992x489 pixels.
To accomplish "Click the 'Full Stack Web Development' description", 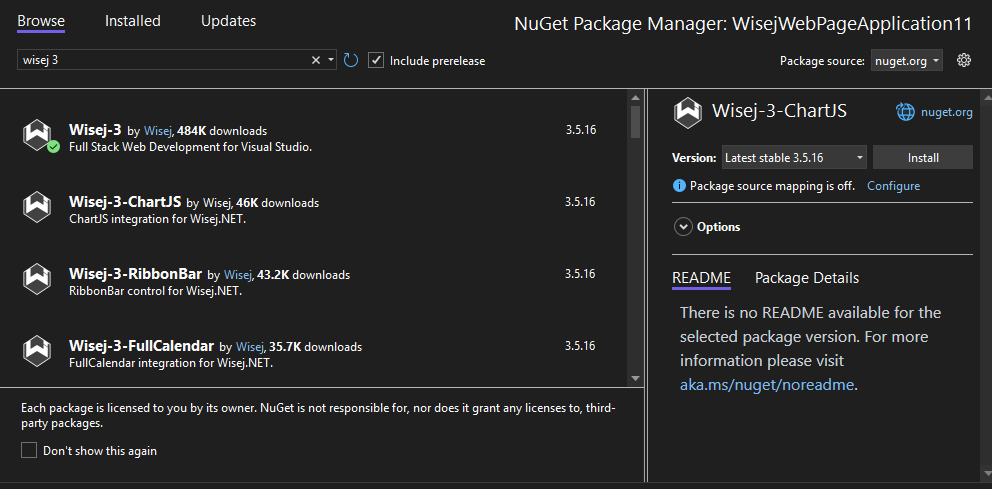I will pyautogui.click(x=190, y=147).
